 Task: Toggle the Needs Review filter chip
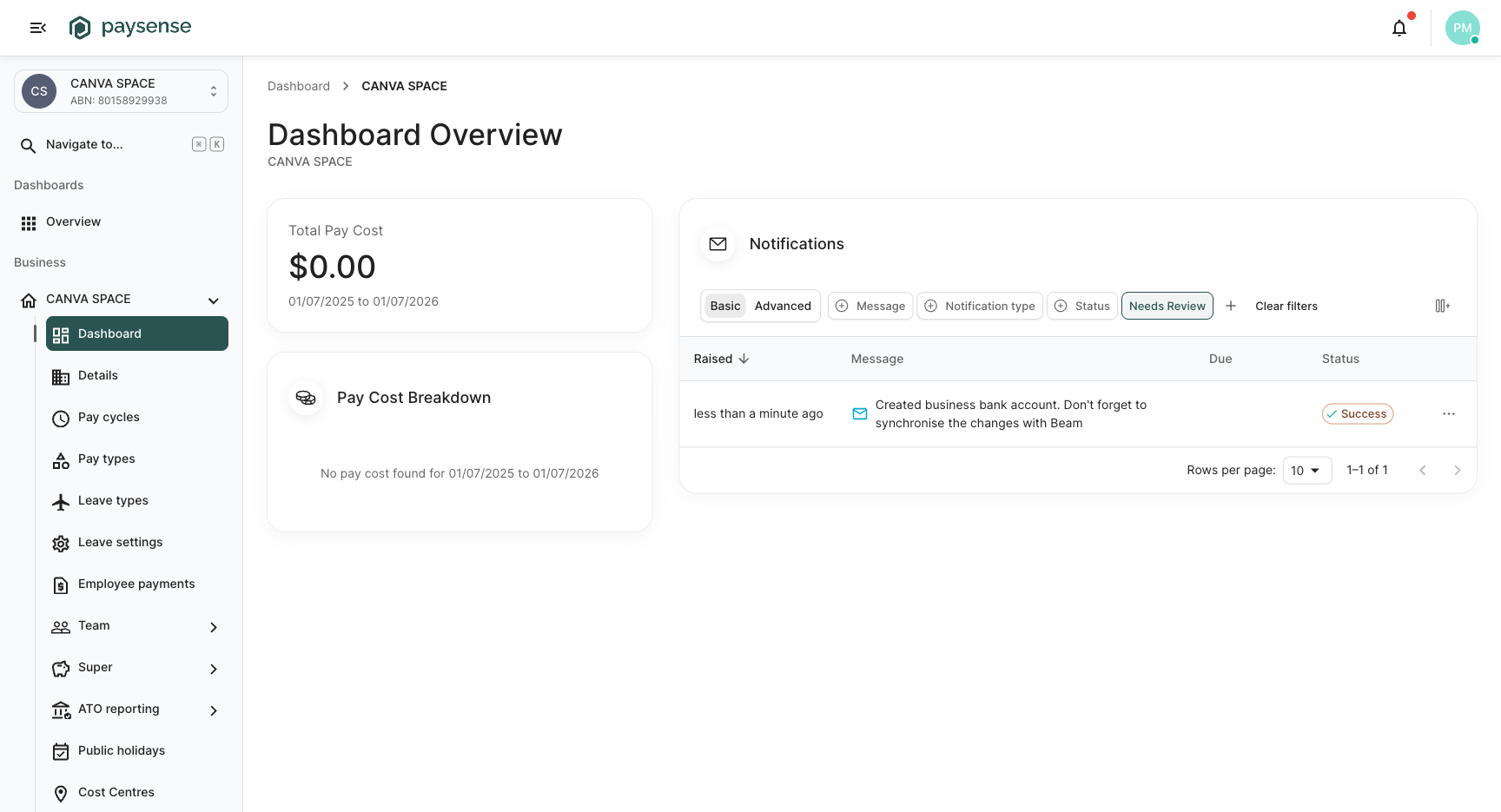click(1167, 306)
